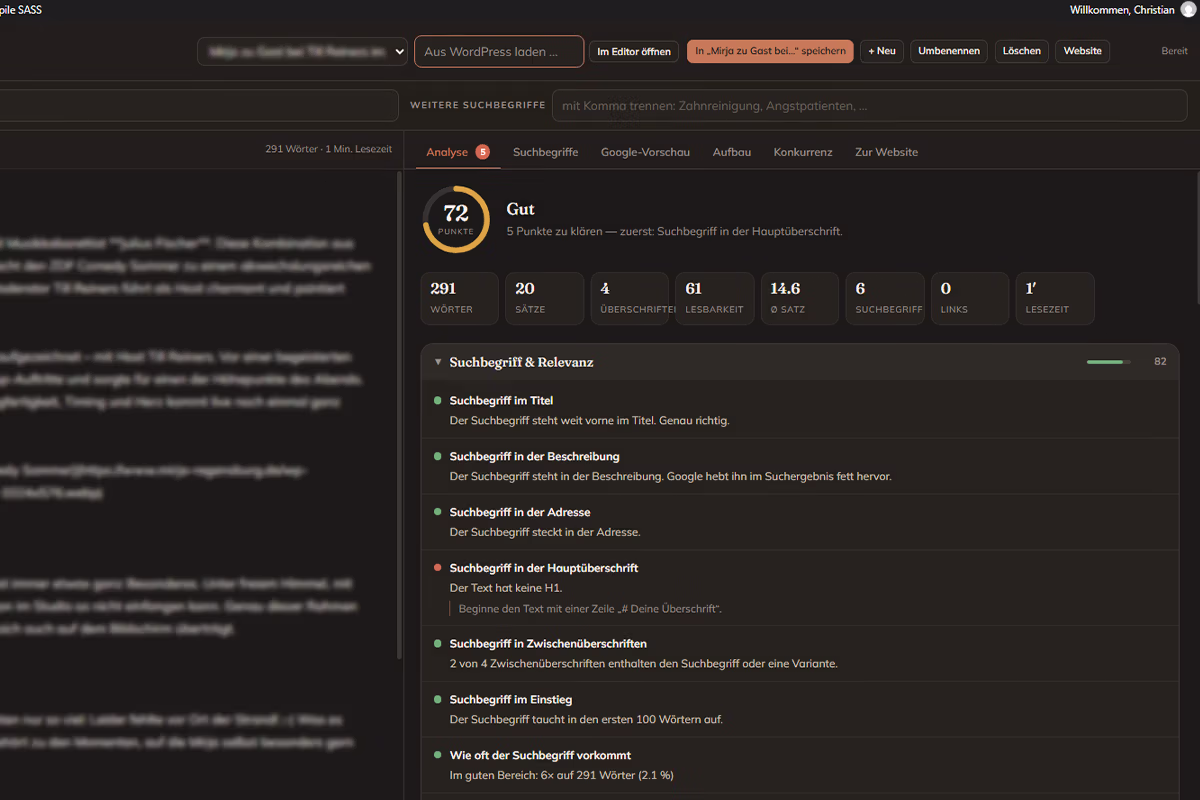Click the '14.6 Ø Satz' stat card
This screenshot has height=800, width=1200.
[x=800, y=298]
